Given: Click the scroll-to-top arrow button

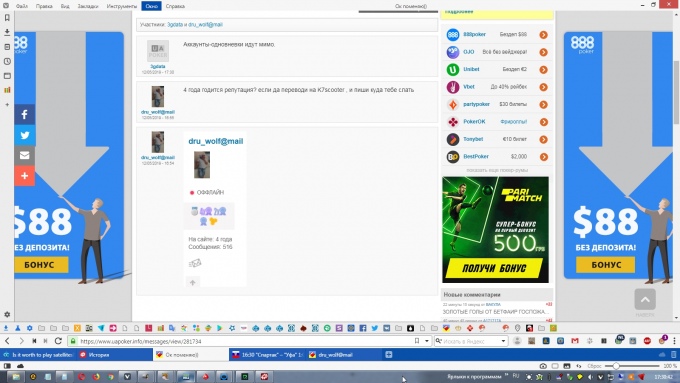Looking at the screenshot, I should point(645,299).
